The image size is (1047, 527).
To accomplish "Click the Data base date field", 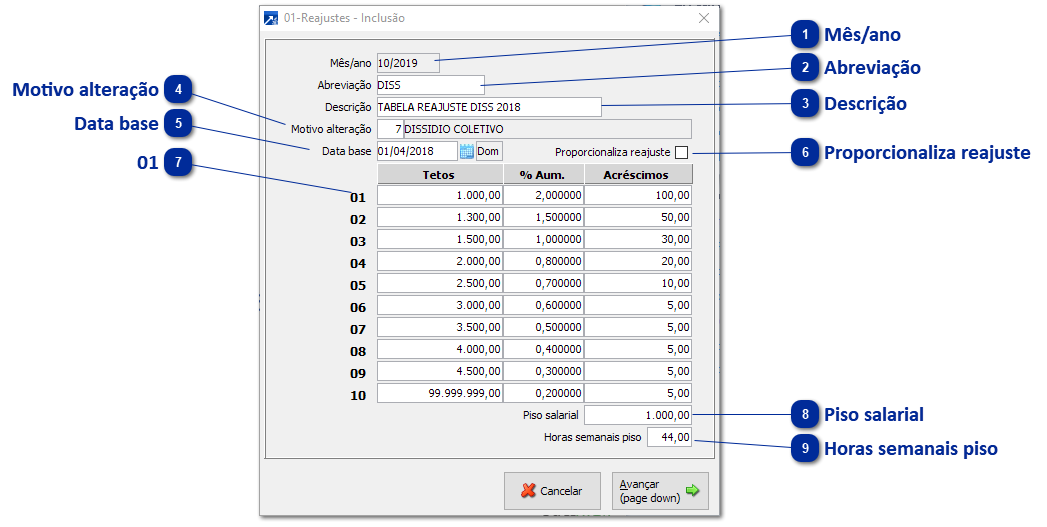I will tap(417, 151).
